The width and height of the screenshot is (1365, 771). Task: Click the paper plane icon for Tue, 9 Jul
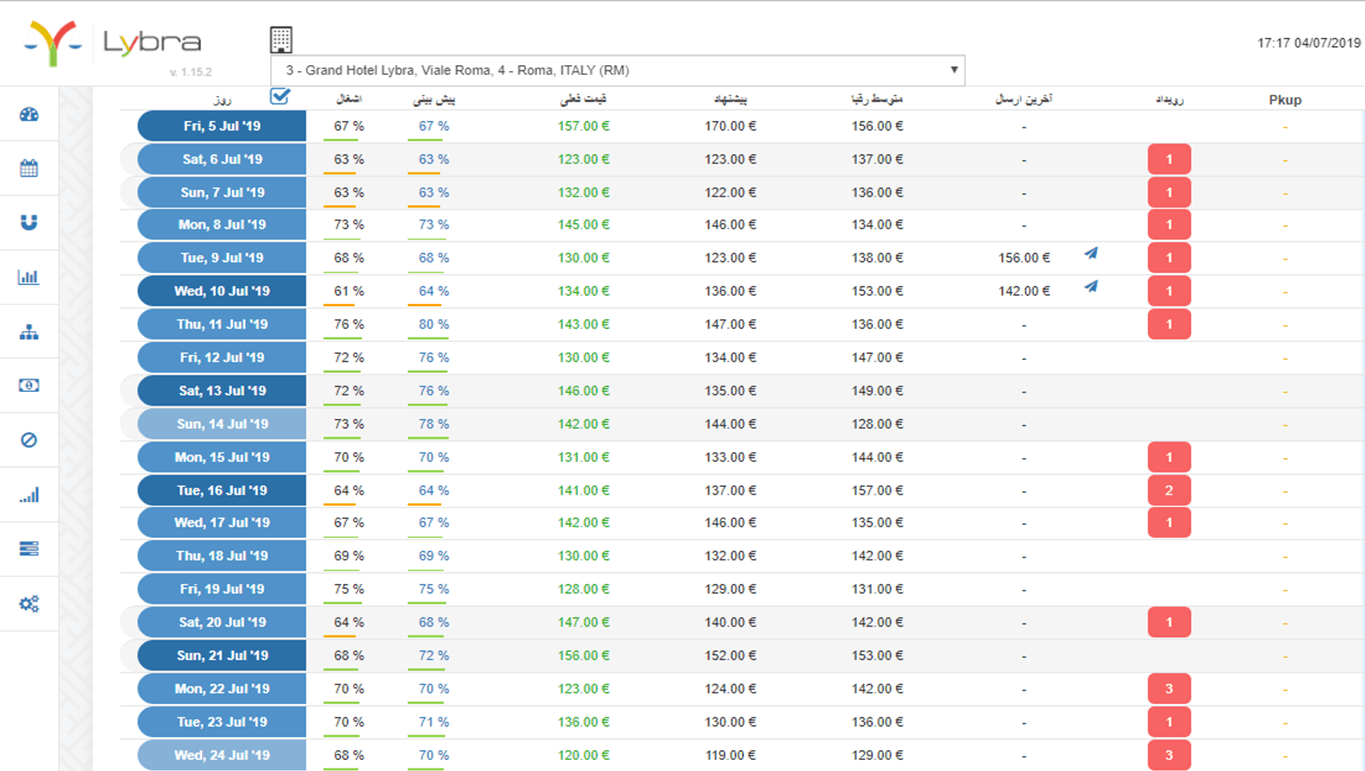click(1091, 254)
